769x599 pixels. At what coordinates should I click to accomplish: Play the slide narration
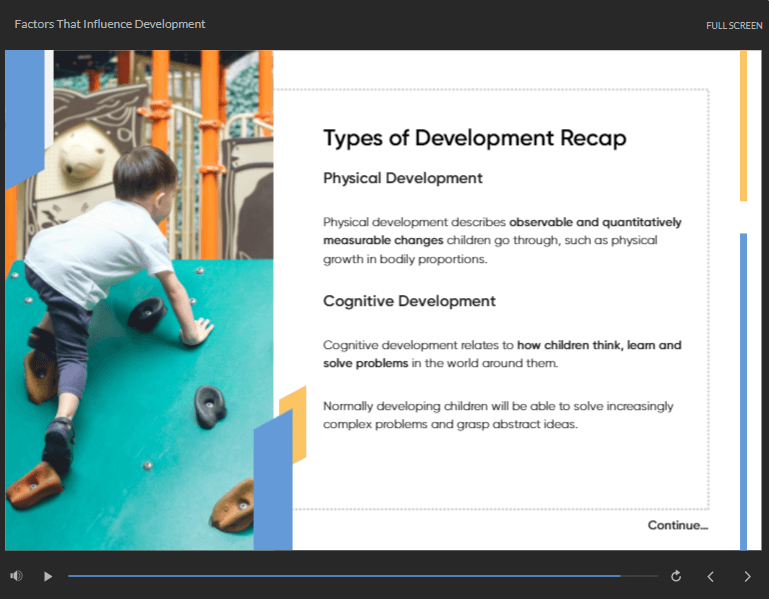48,576
